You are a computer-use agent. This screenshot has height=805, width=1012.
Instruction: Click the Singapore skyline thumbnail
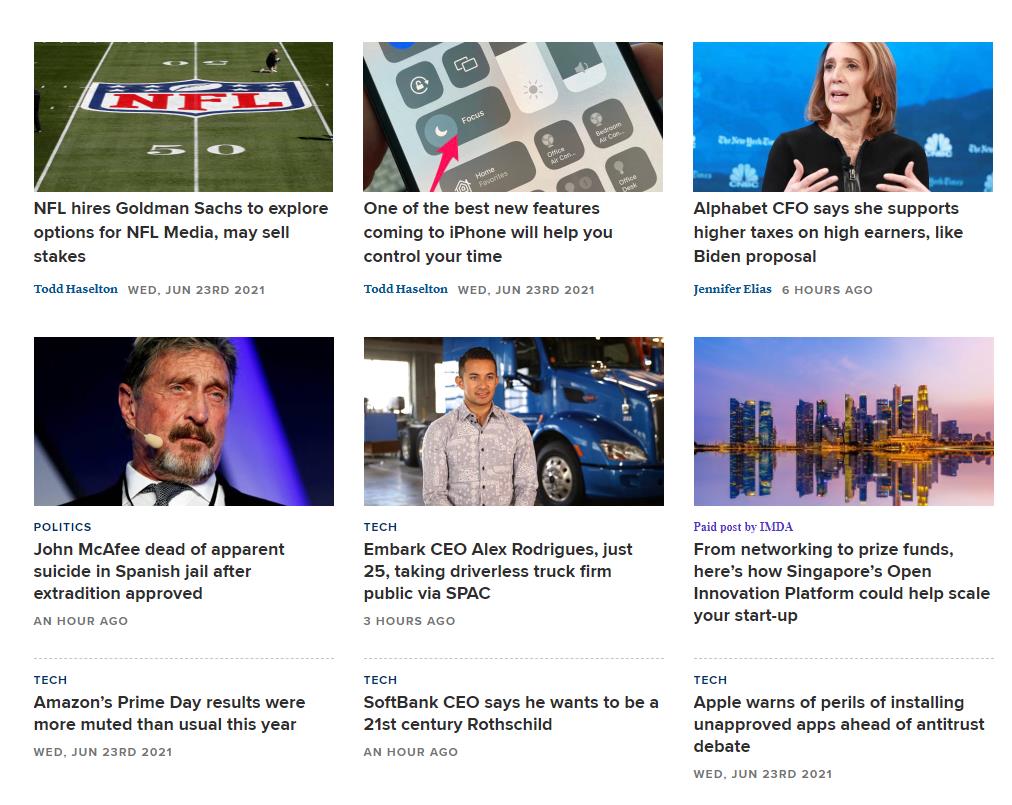click(844, 421)
